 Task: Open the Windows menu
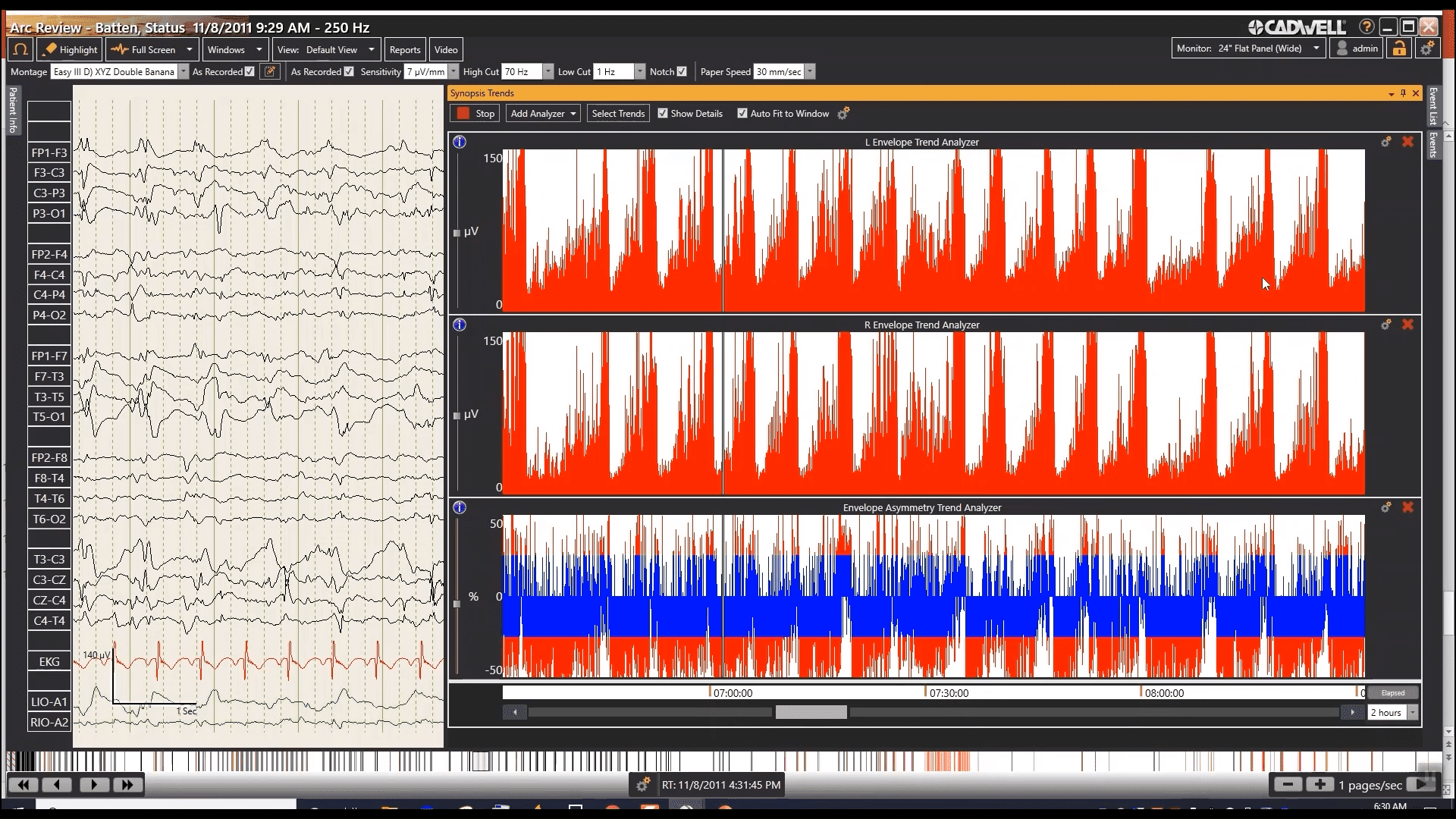click(x=235, y=50)
